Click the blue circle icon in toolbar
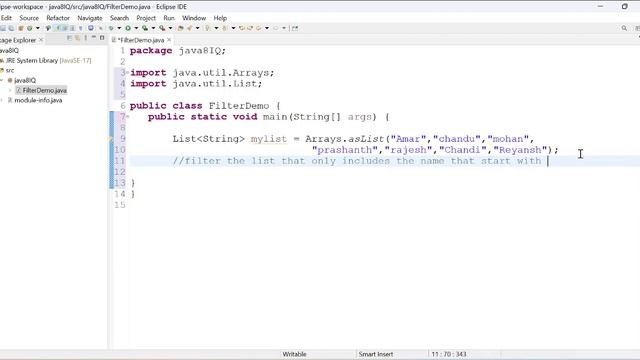Screen dimensions: 640x360 click(91, 28)
